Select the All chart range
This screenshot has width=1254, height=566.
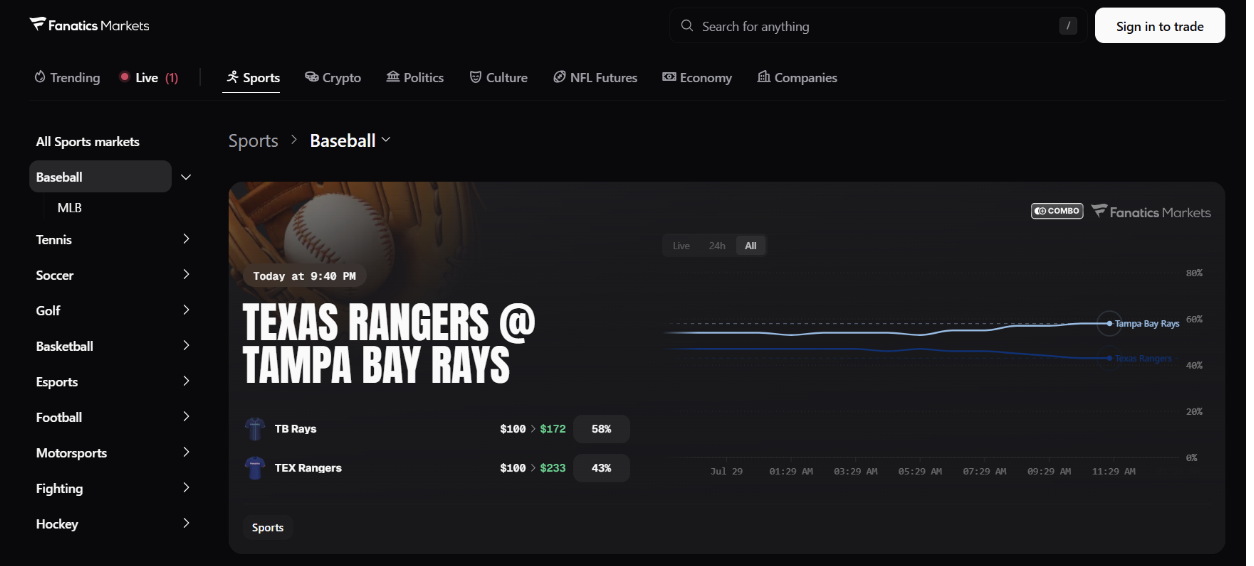[x=751, y=246]
